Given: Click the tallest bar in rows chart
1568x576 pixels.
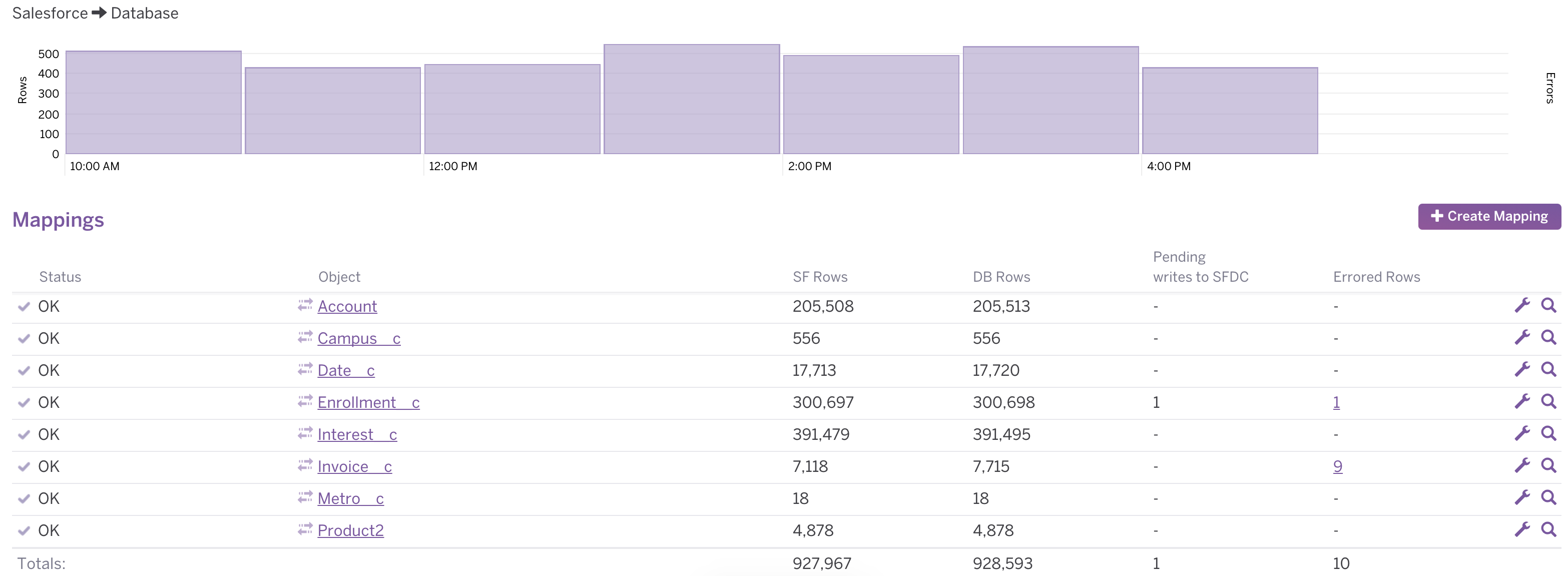Looking at the screenshot, I should click(692, 99).
